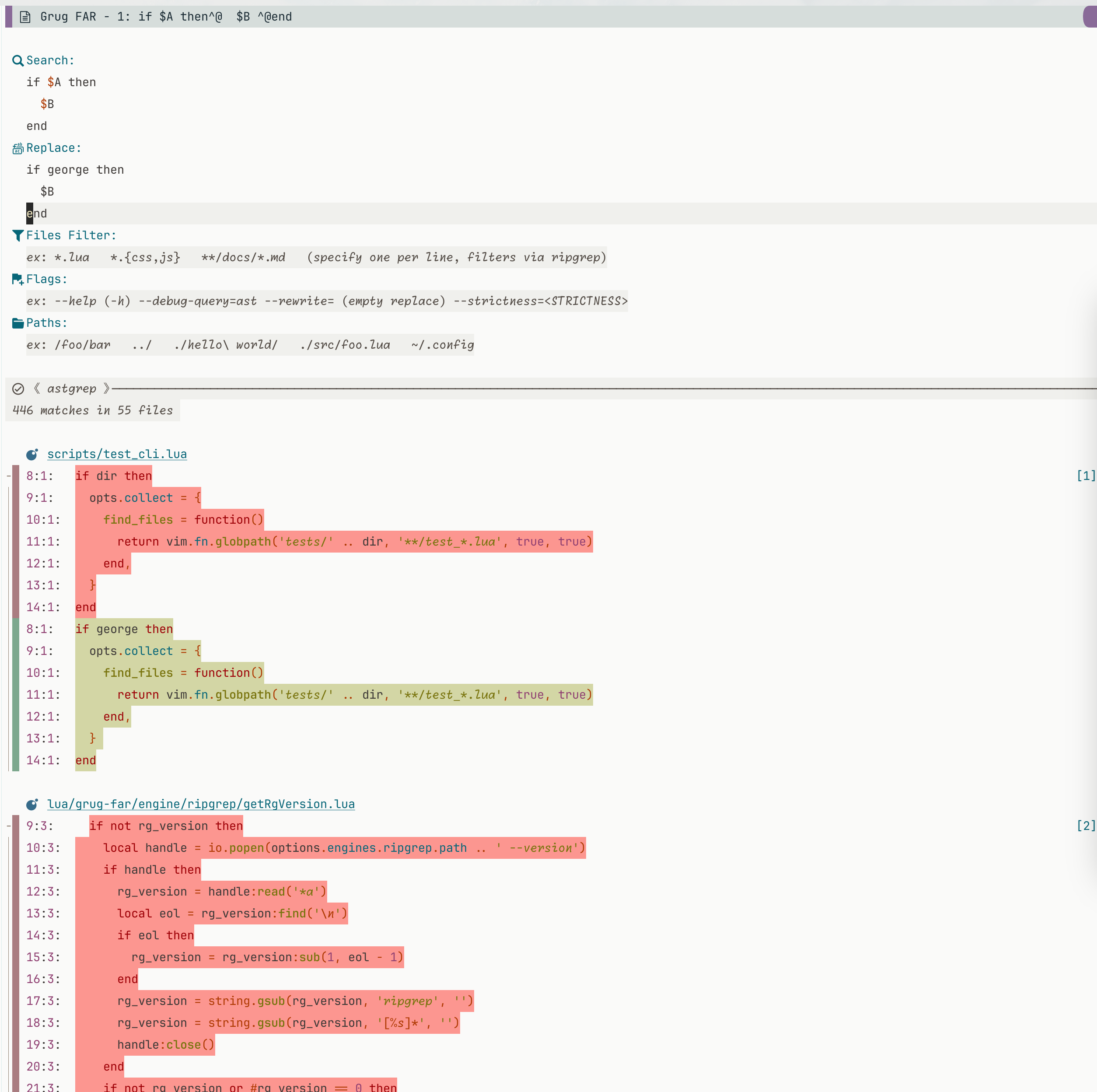
Task: Click the Files Filter input placeholder line
Action: pos(316,258)
